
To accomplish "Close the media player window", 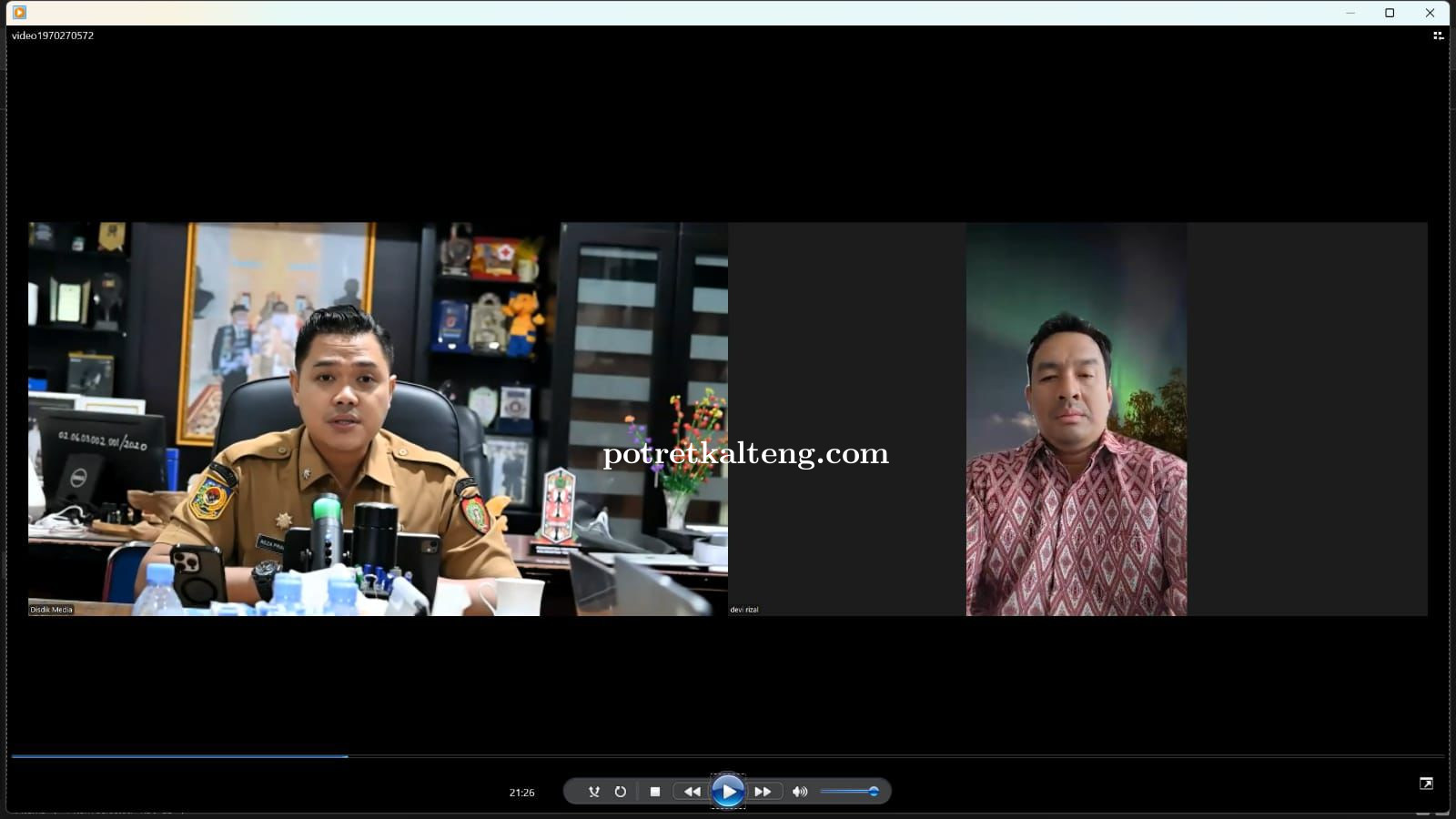I will click(1430, 13).
